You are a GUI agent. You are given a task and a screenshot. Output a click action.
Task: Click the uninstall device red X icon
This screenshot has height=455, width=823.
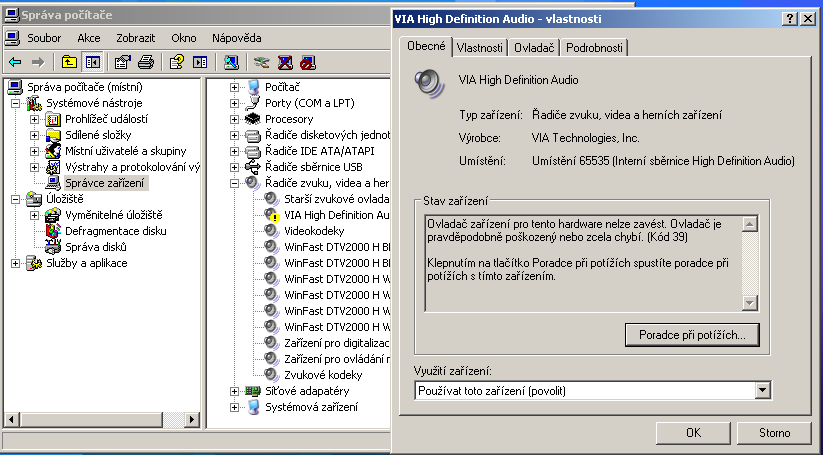[x=285, y=62]
